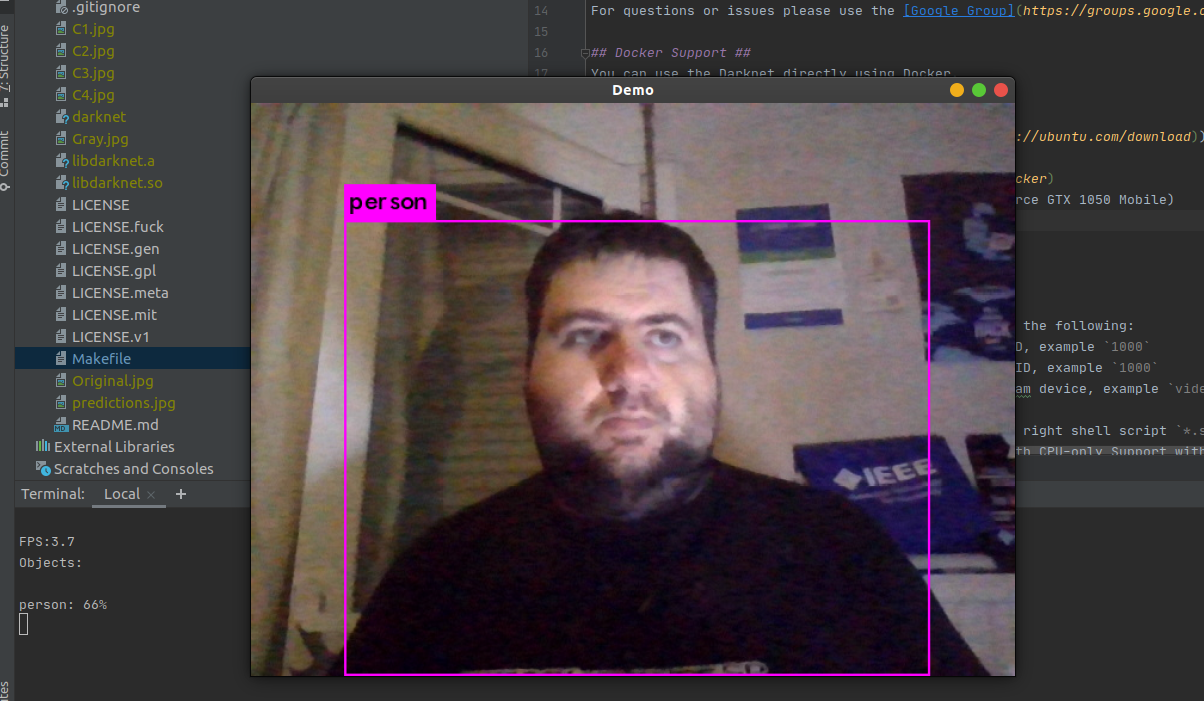
Task: Select C2.jpg in the project tree
Action: tap(93, 50)
